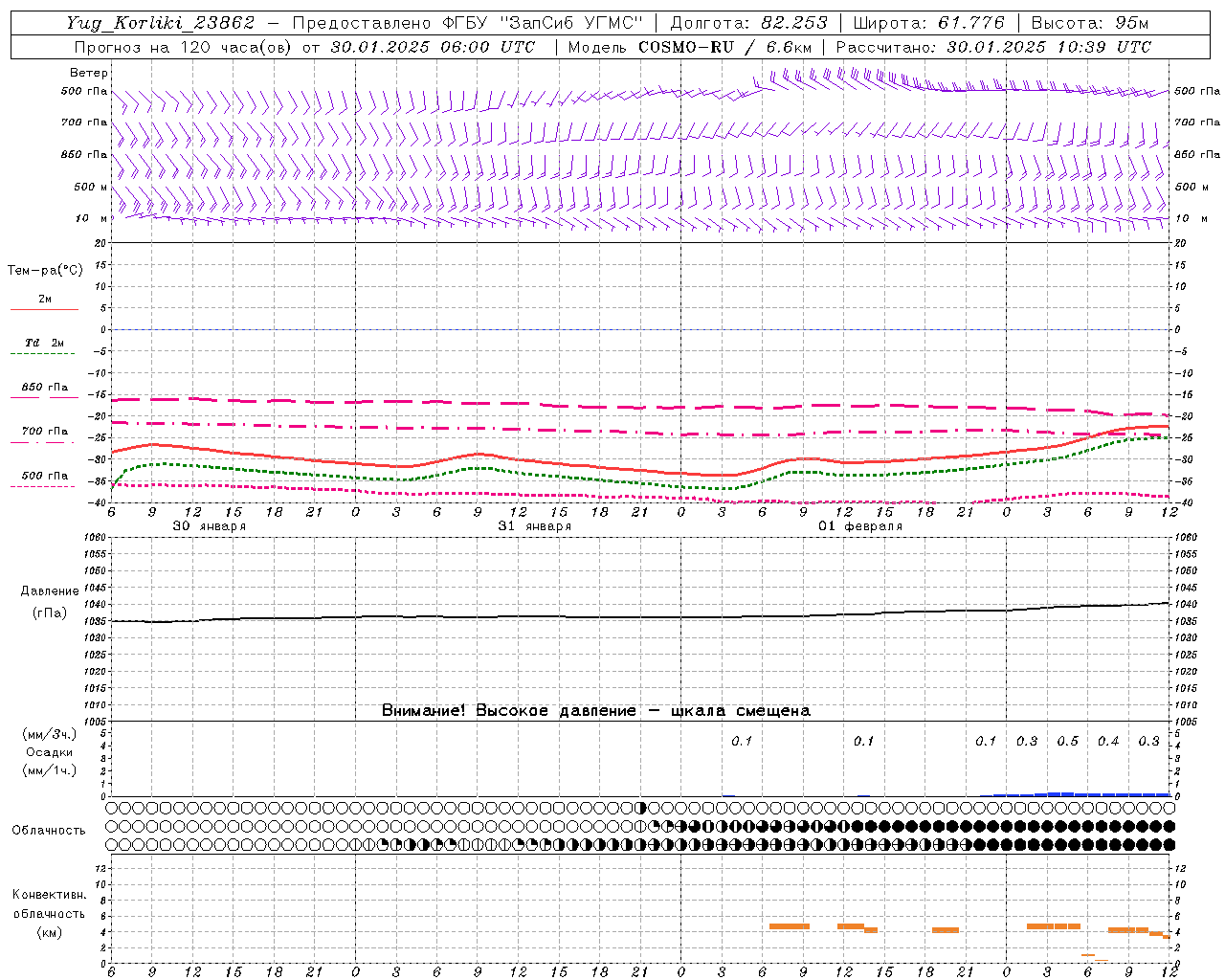Select the (гПа) unit label under Давление
Screen dimensions: 1225x980
click(x=50, y=612)
